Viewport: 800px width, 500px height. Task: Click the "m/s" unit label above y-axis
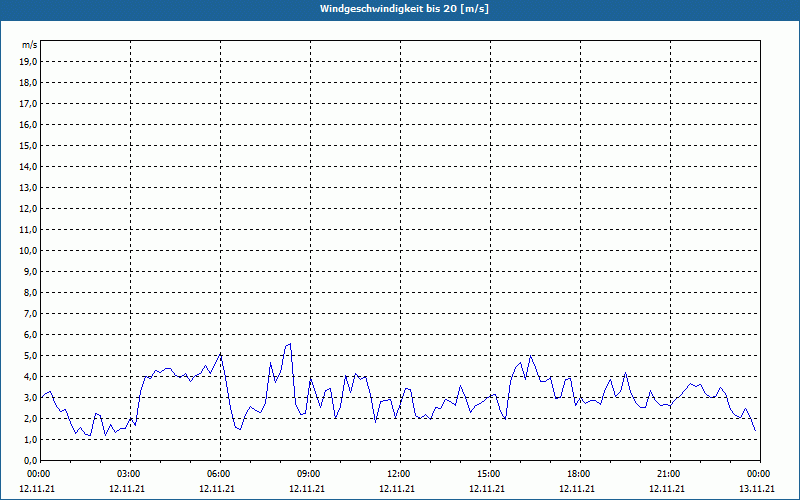(30, 46)
